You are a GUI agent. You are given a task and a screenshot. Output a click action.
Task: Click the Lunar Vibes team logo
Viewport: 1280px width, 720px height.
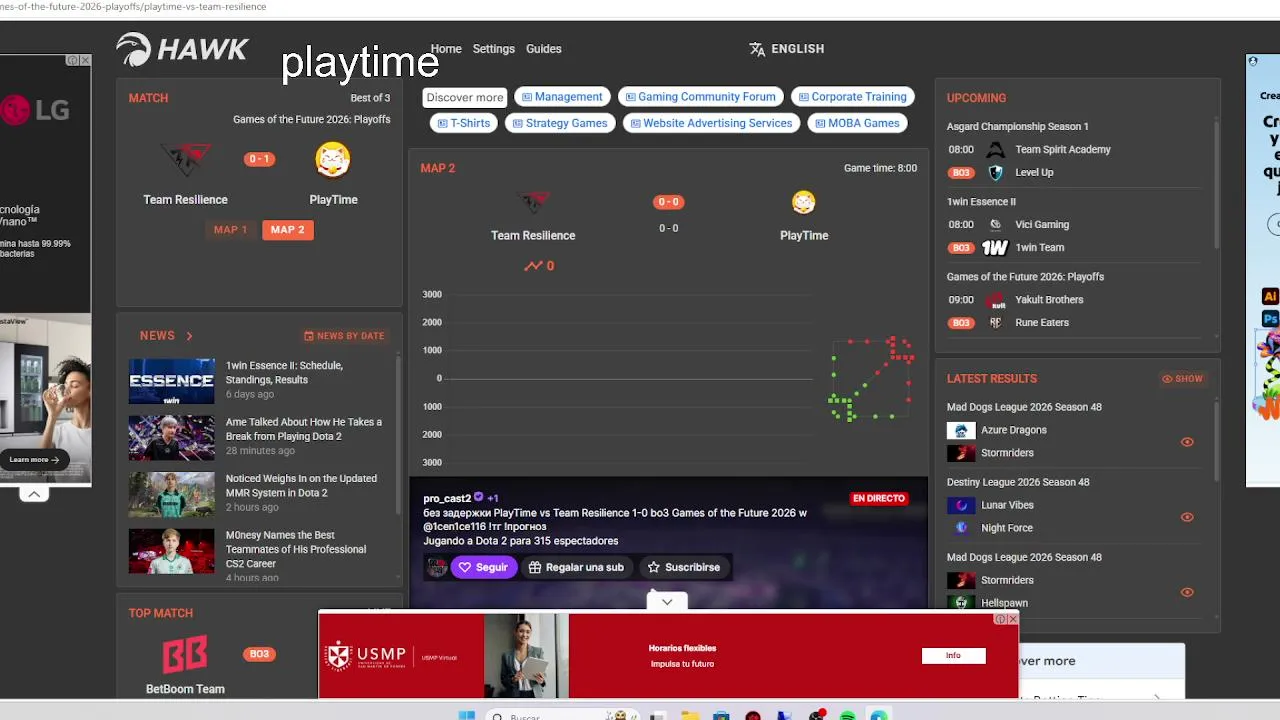point(961,506)
